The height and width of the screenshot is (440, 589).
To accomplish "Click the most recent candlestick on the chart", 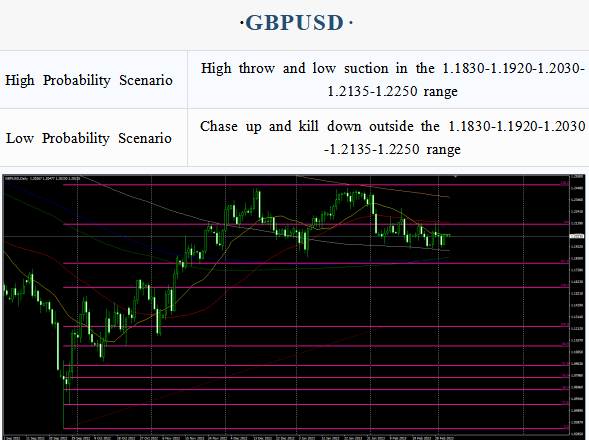I will pos(449,236).
